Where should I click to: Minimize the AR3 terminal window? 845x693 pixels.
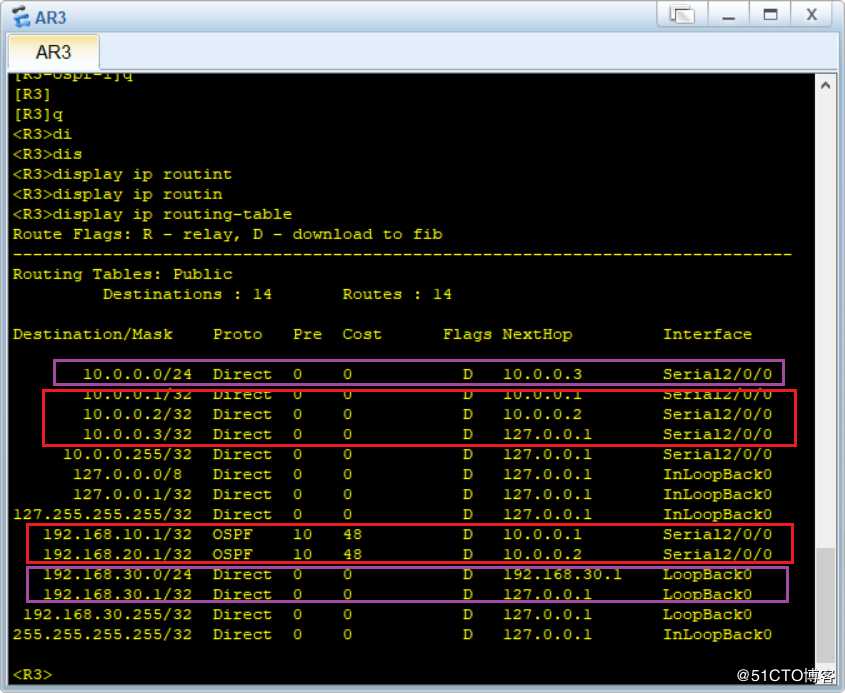click(728, 15)
